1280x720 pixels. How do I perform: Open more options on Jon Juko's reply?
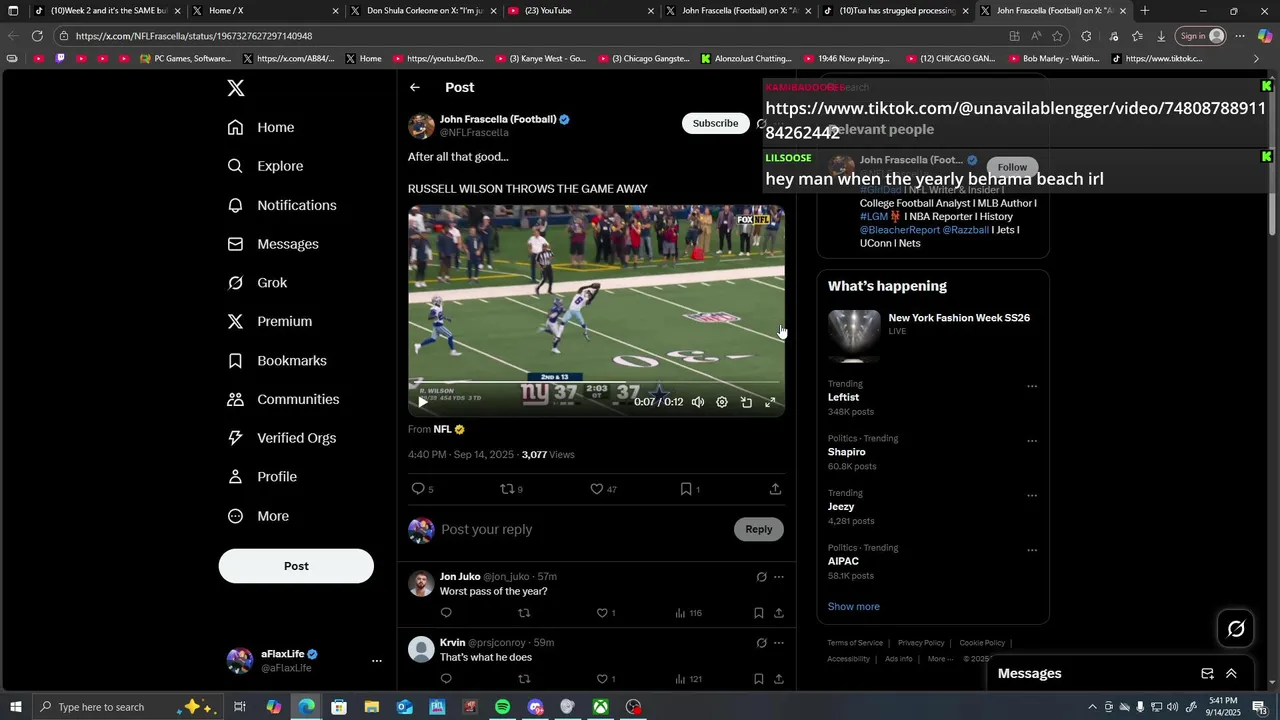779,577
